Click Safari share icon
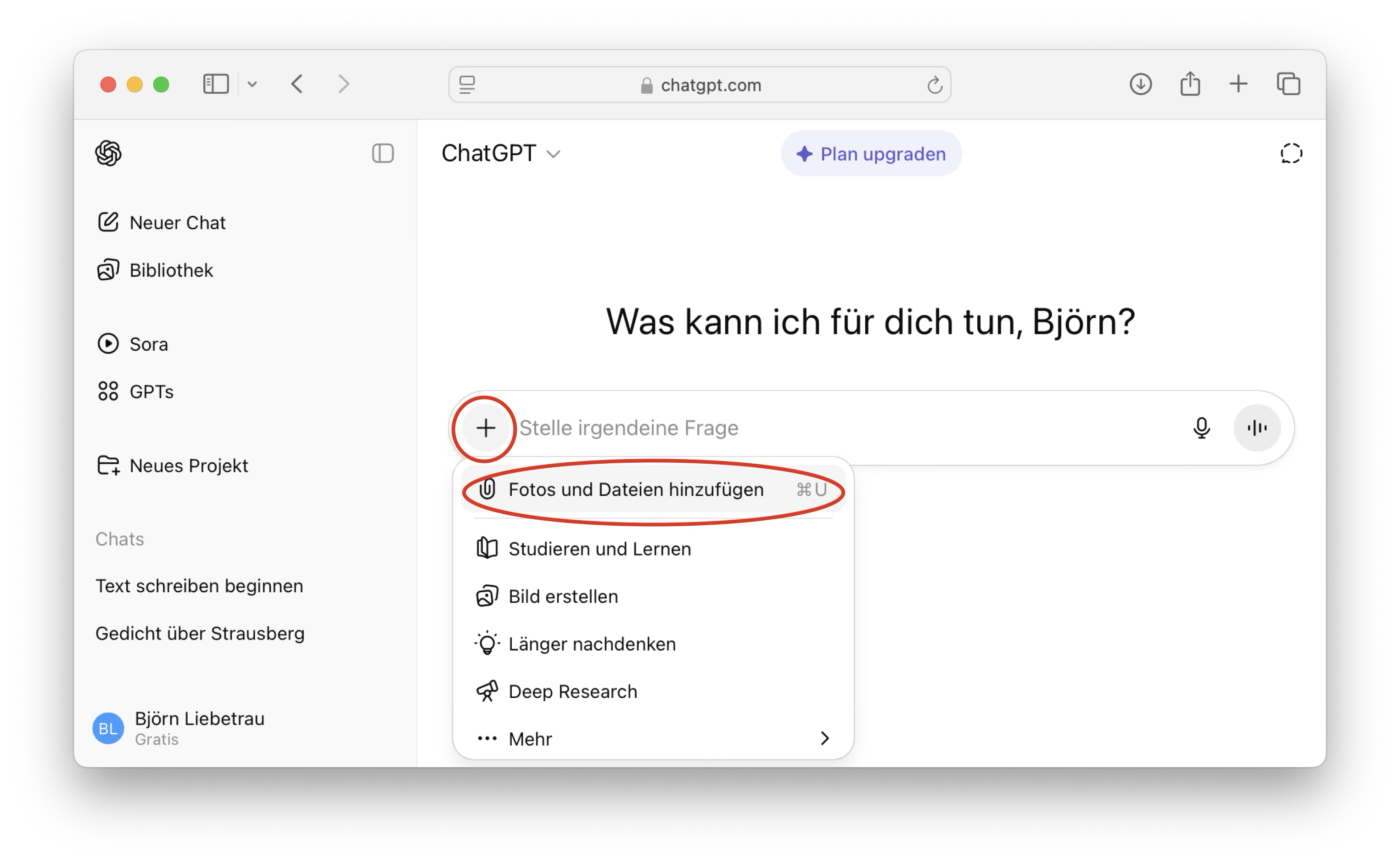 (x=1190, y=84)
